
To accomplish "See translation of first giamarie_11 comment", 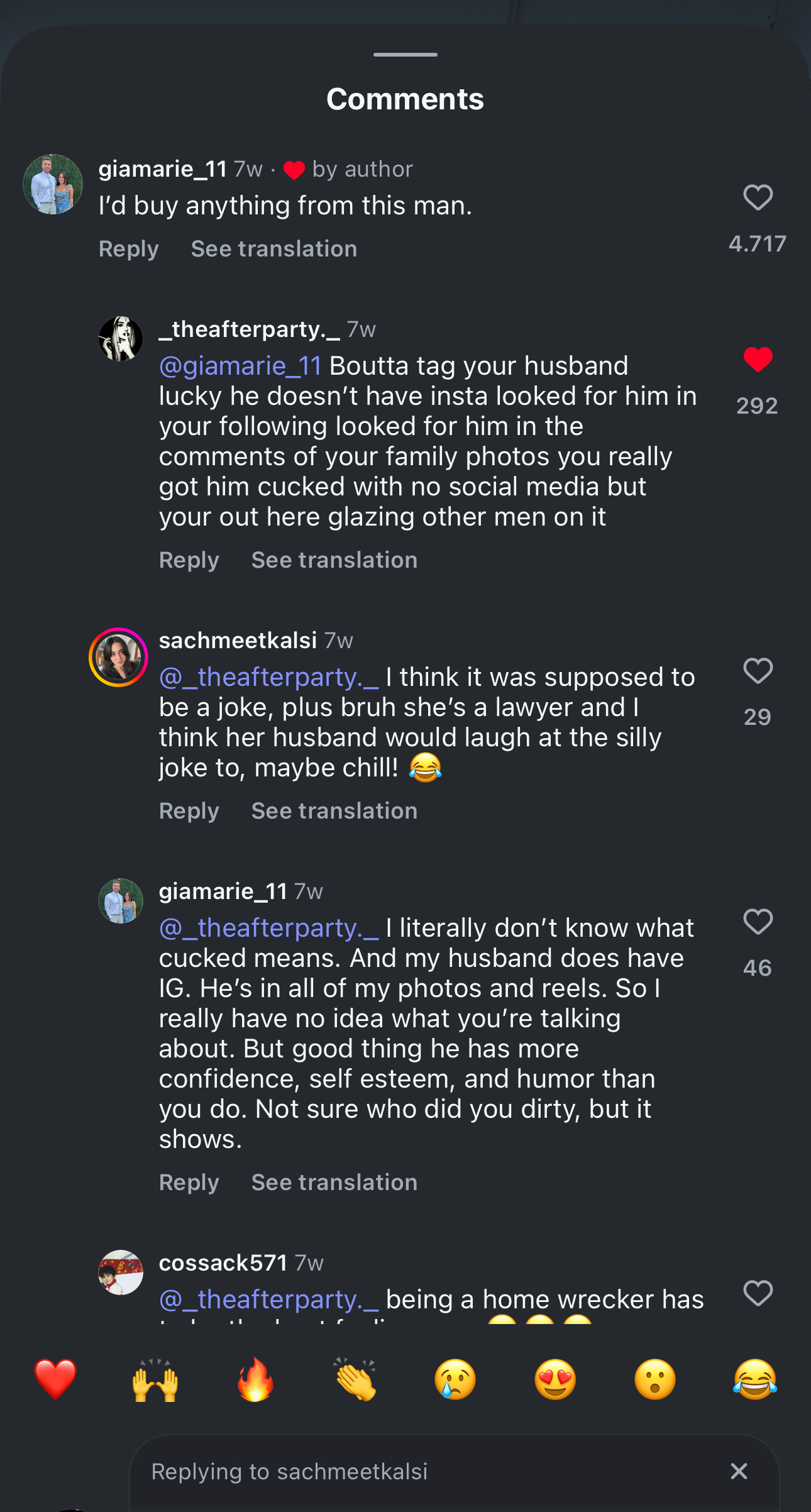I will coord(274,249).
